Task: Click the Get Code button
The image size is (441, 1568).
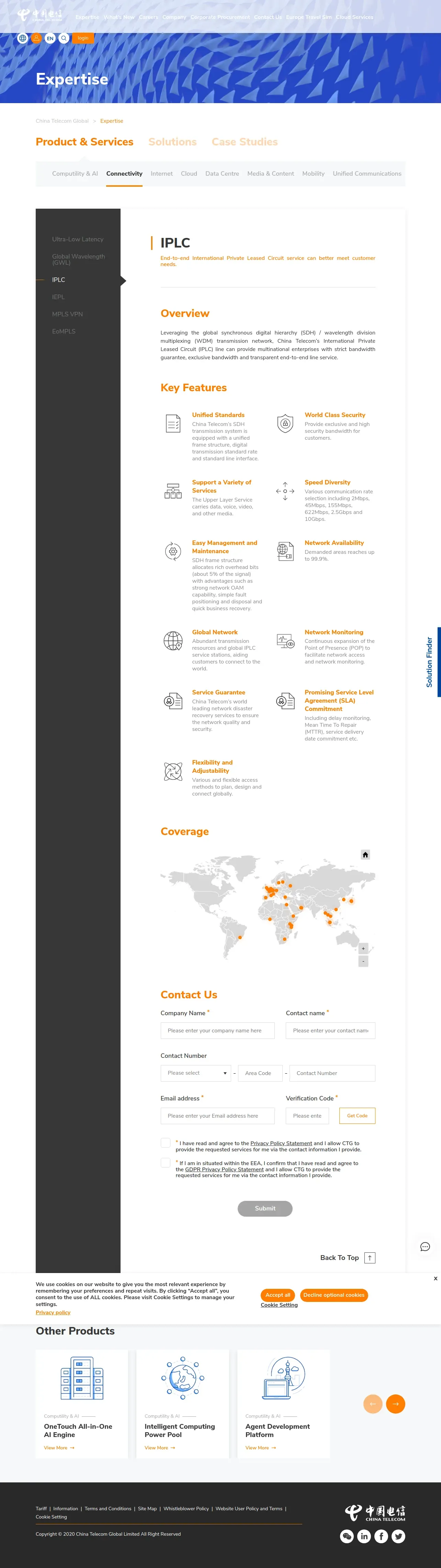Action: pyautogui.click(x=357, y=1116)
